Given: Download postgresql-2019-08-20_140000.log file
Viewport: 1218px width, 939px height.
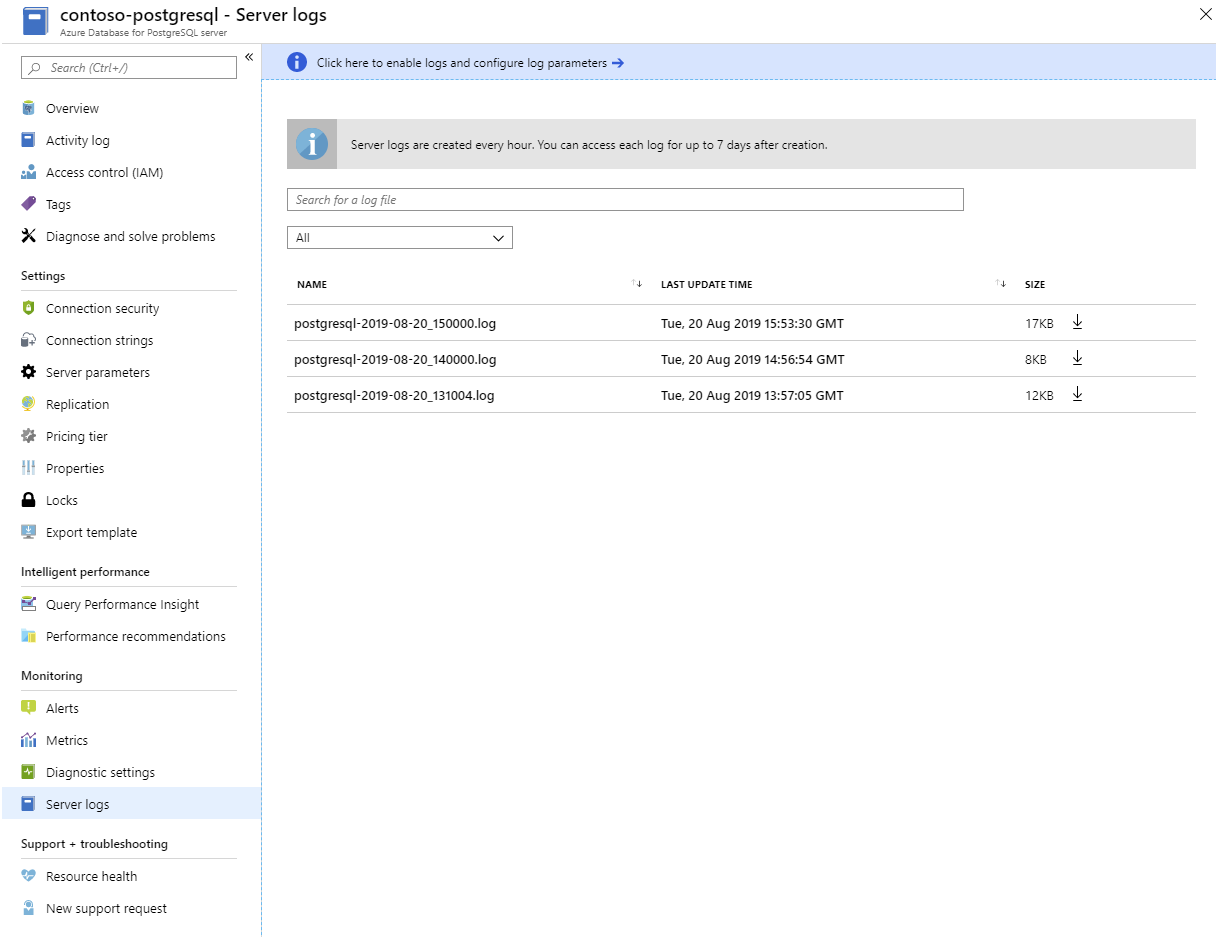Looking at the screenshot, I should pyautogui.click(x=1077, y=358).
